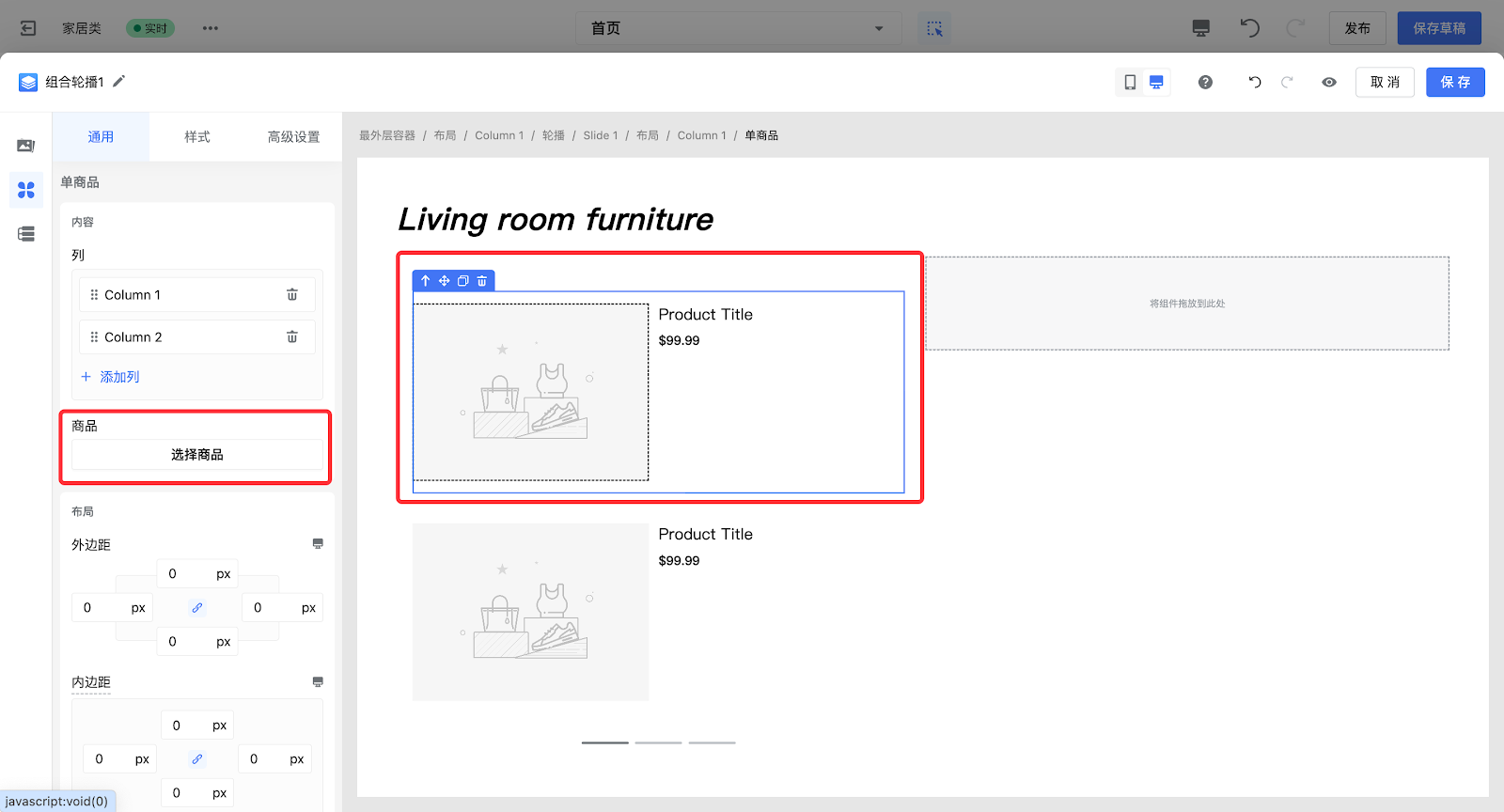Open the layers list icon in left sidebar
Screen dimensions: 1504x812
tap(26, 234)
